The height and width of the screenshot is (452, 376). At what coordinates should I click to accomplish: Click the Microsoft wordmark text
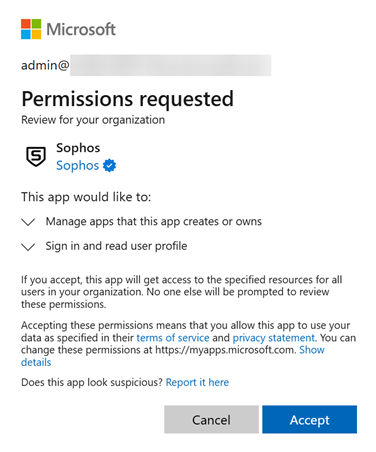pyautogui.click(x=81, y=29)
